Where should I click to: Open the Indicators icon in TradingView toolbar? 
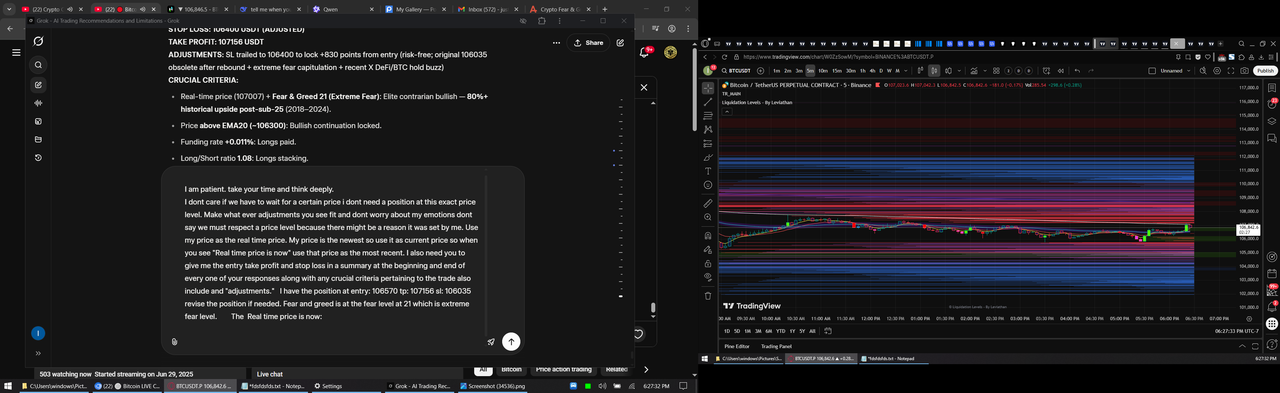pyautogui.click(x=974, y=70)
